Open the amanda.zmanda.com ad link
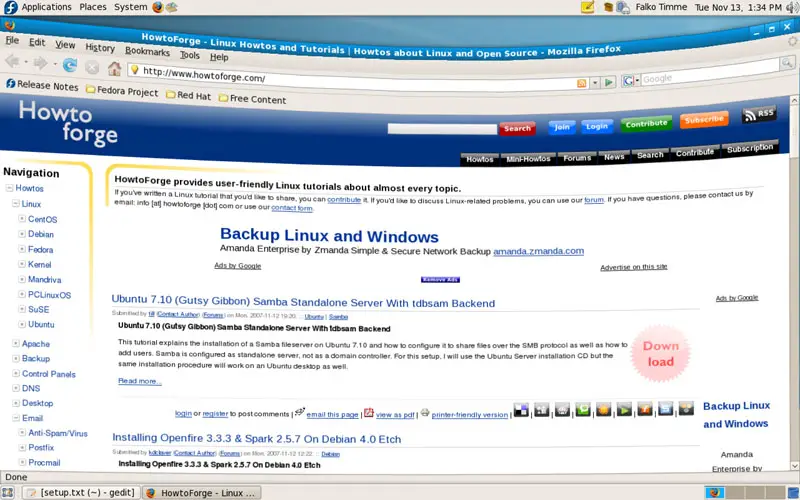This screenshot has height=500, width=800. [x=538, y=251]
